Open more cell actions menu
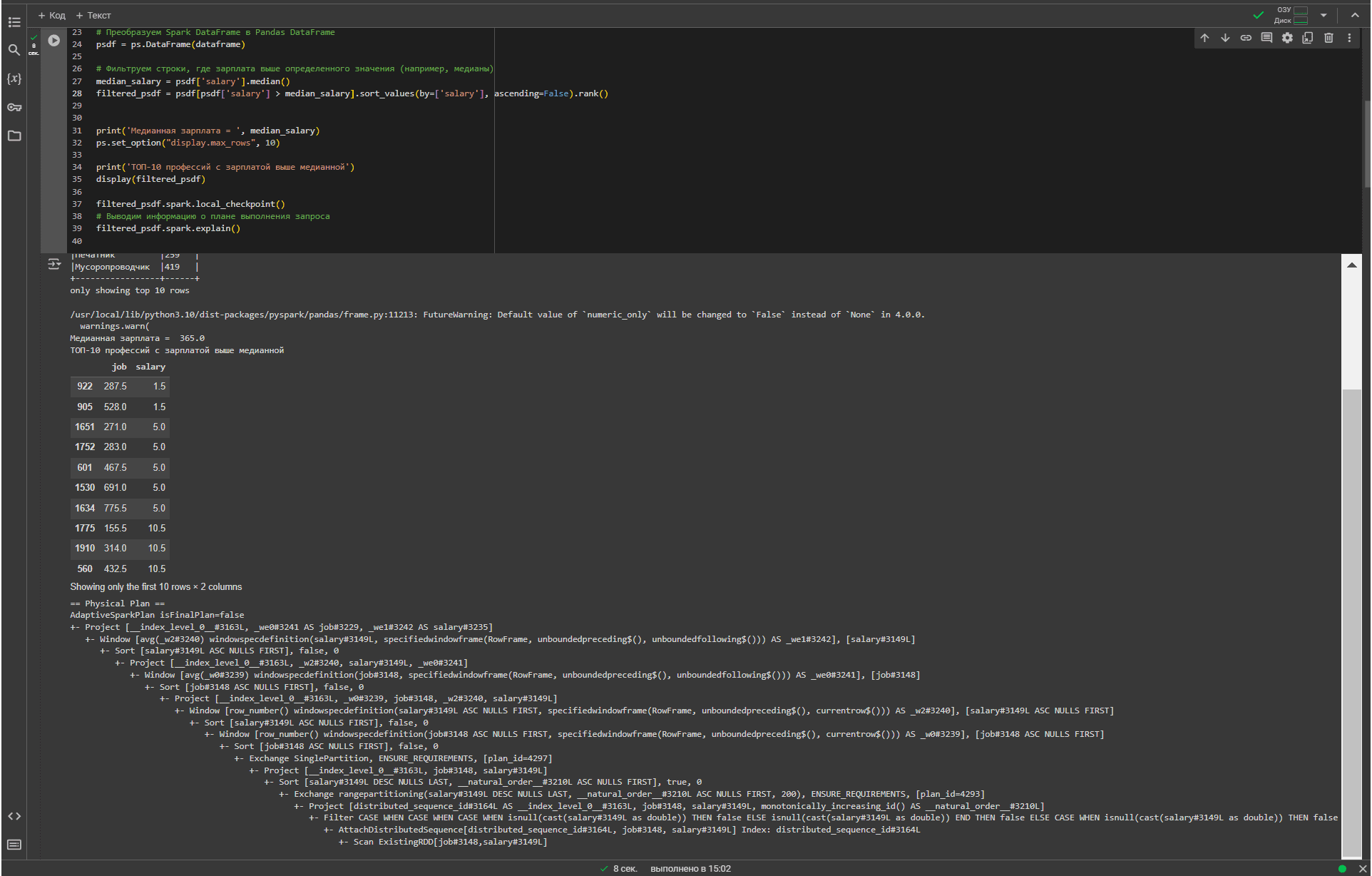1372x876 pixels. 1349,38
